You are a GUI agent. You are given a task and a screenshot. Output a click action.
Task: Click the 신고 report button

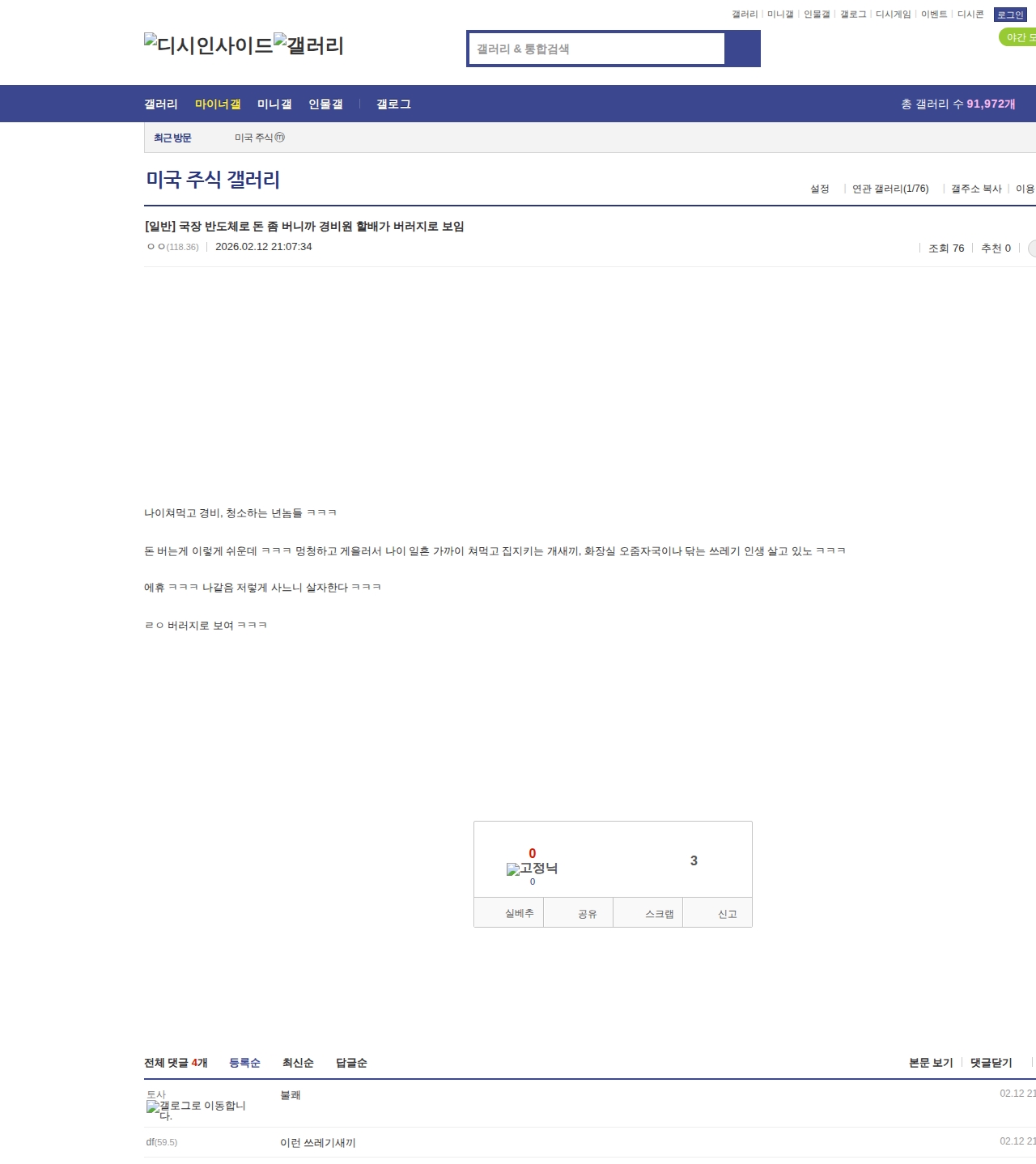click(718, 912)
